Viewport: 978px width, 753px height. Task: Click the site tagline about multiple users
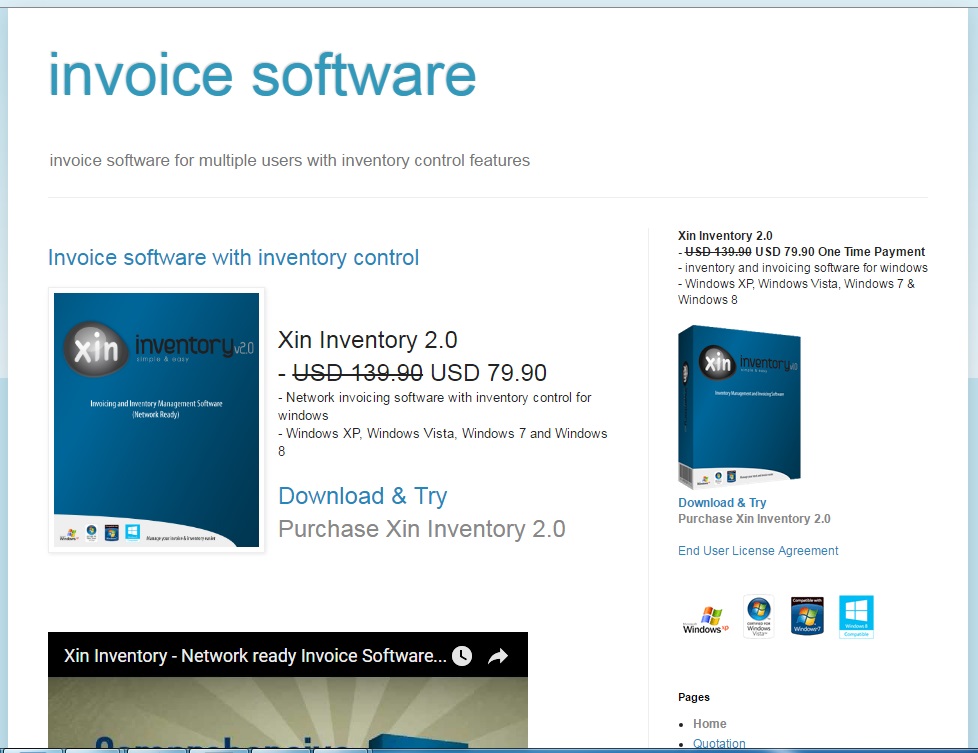[289, 160]
